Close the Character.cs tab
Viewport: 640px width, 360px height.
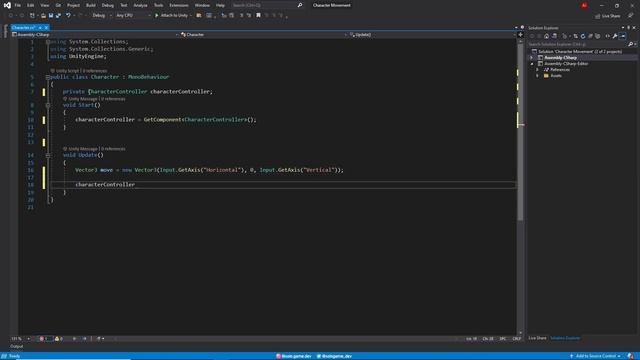46,27
